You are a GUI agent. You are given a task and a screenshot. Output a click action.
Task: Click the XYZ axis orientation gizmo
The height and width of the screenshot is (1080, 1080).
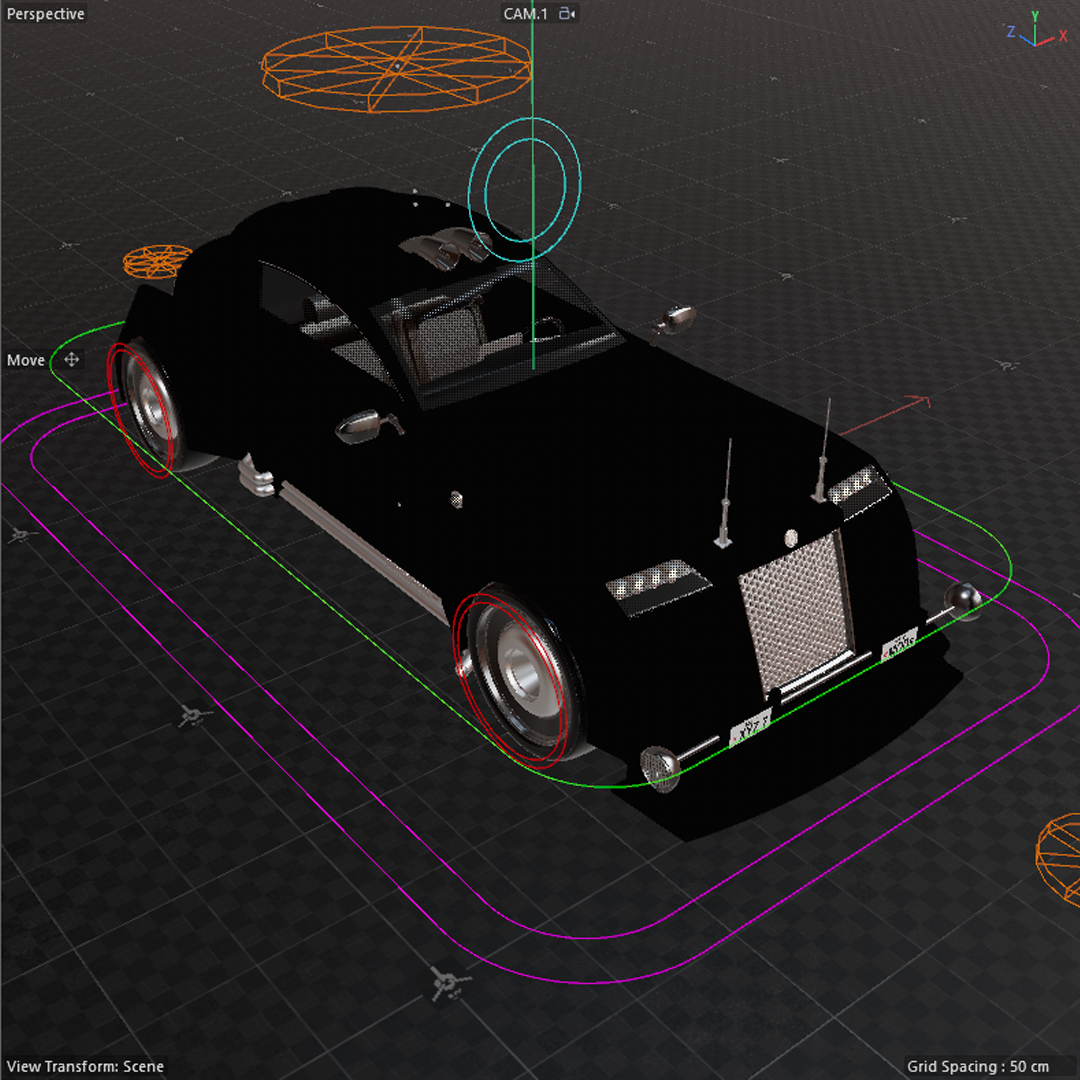pyautogui.click(x=1036, y=32)
